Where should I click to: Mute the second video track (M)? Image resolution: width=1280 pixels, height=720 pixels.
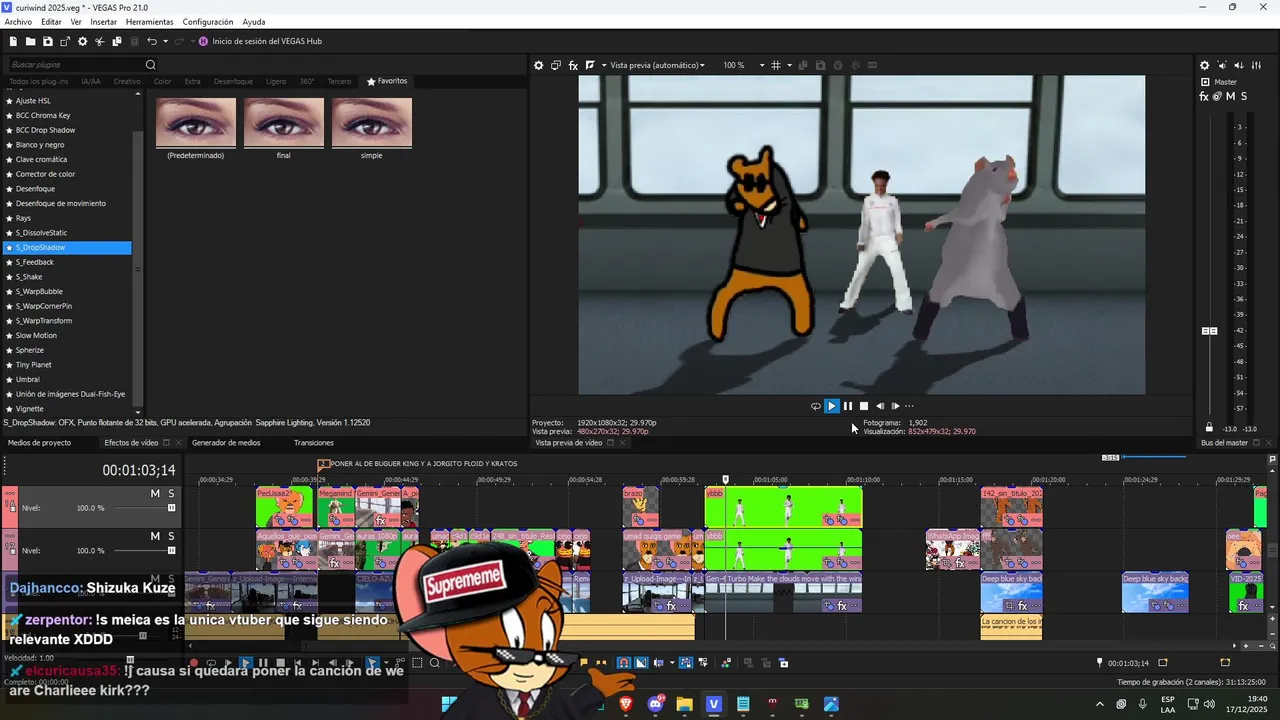[x=155, y=536]
